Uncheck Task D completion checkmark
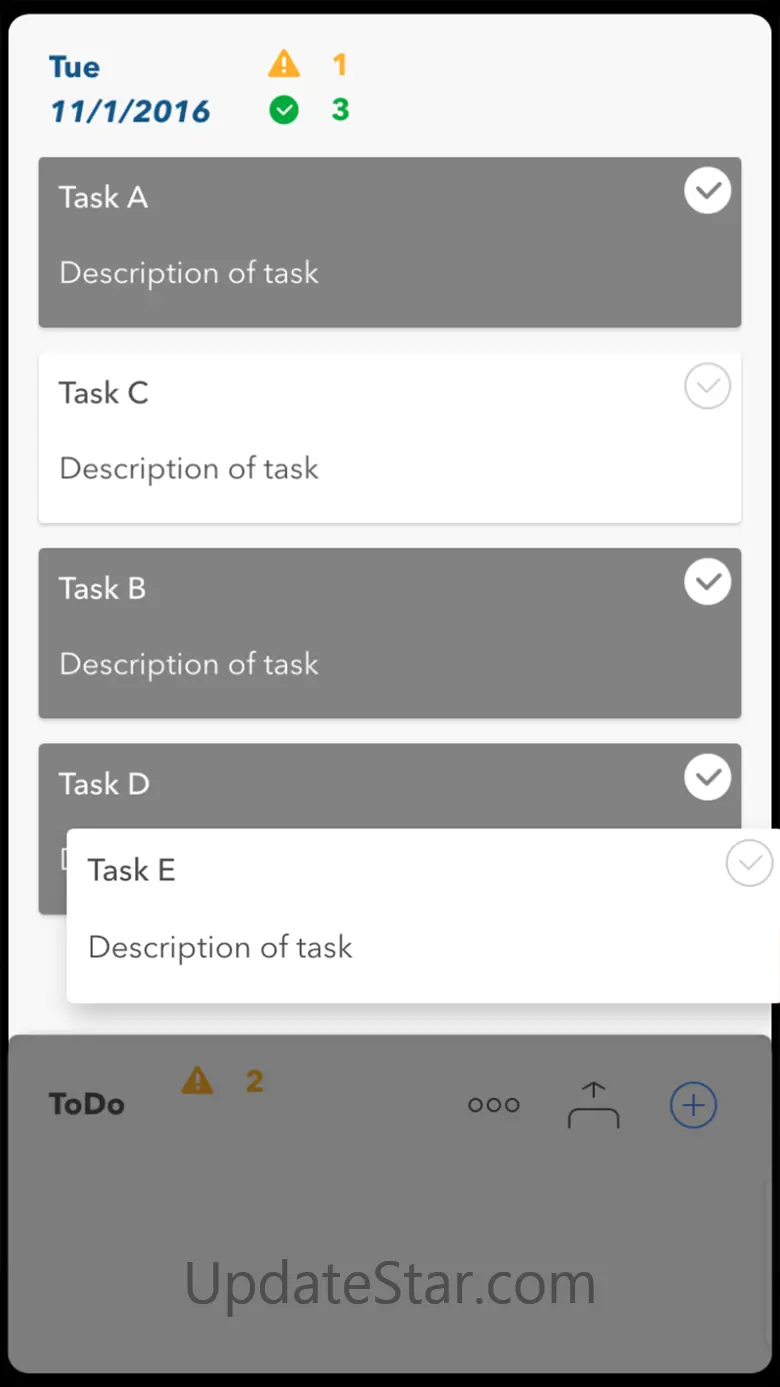780x1387 pixels. click(x=707, y=777)
